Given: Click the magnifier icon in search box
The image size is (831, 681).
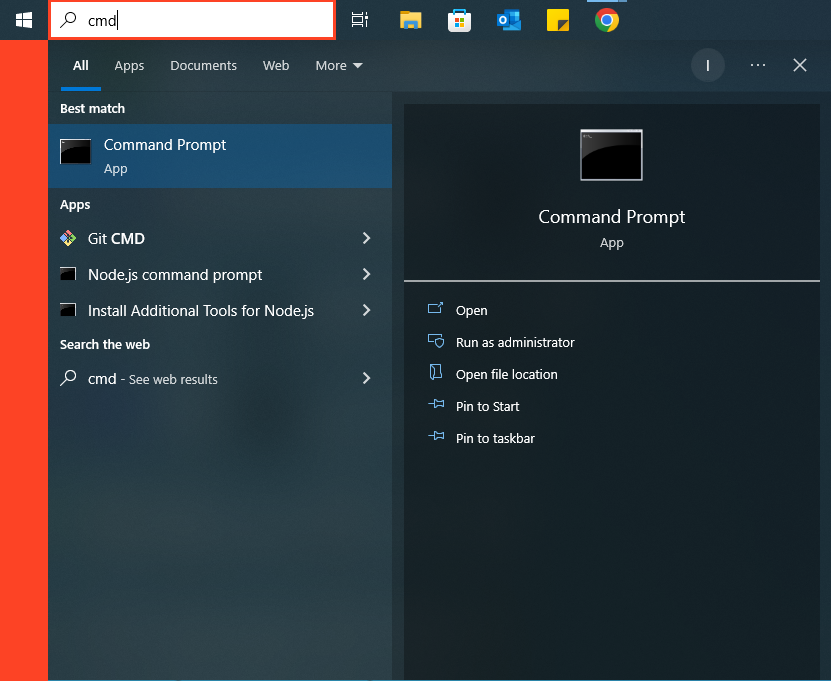Looking at the screenshot, I should click(x=68, y=20).
